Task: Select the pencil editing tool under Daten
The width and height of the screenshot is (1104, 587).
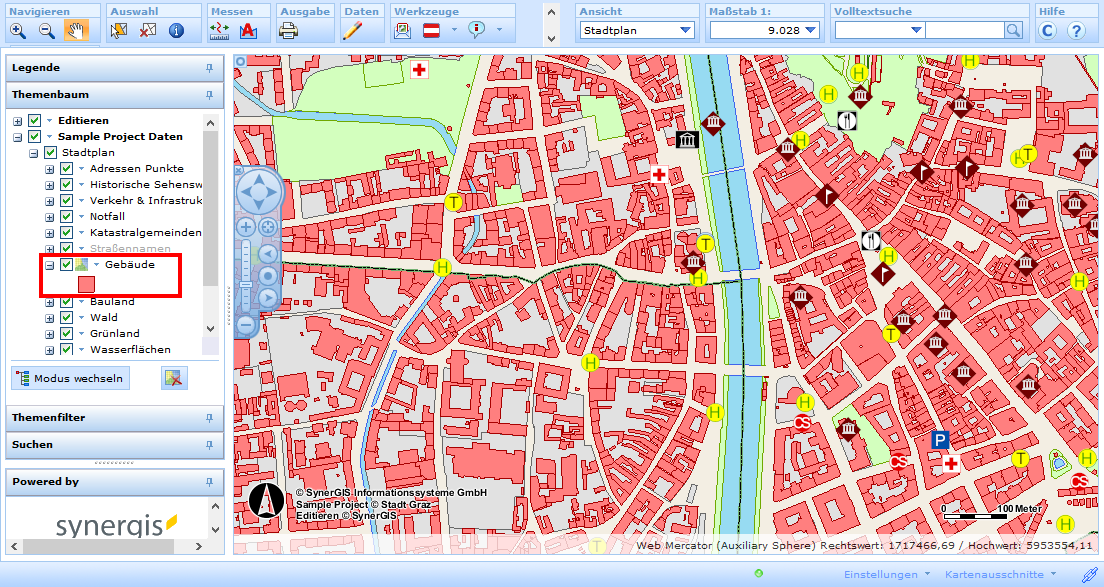Action: click(x=352, y=30)
